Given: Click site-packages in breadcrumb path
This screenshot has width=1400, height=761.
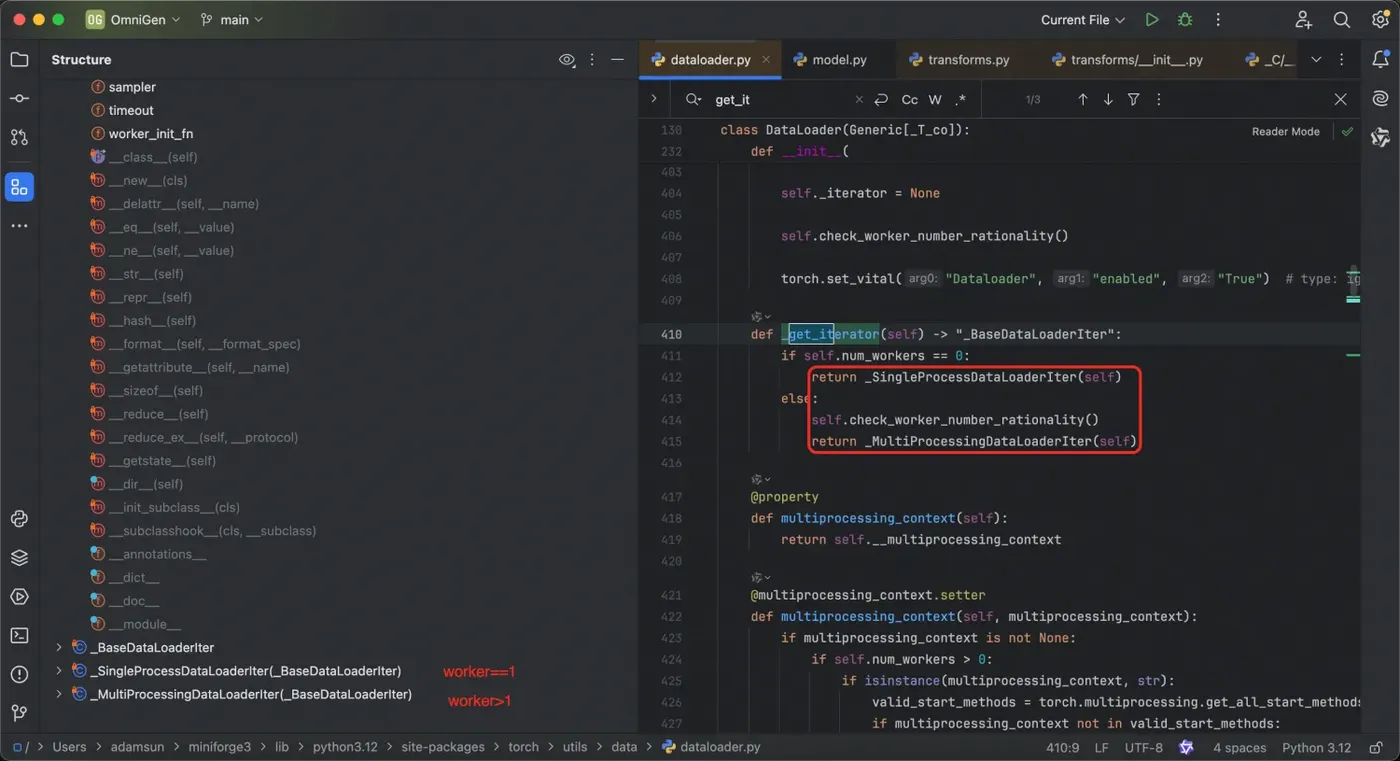Looking at the screenshot, I should [442, 747].
